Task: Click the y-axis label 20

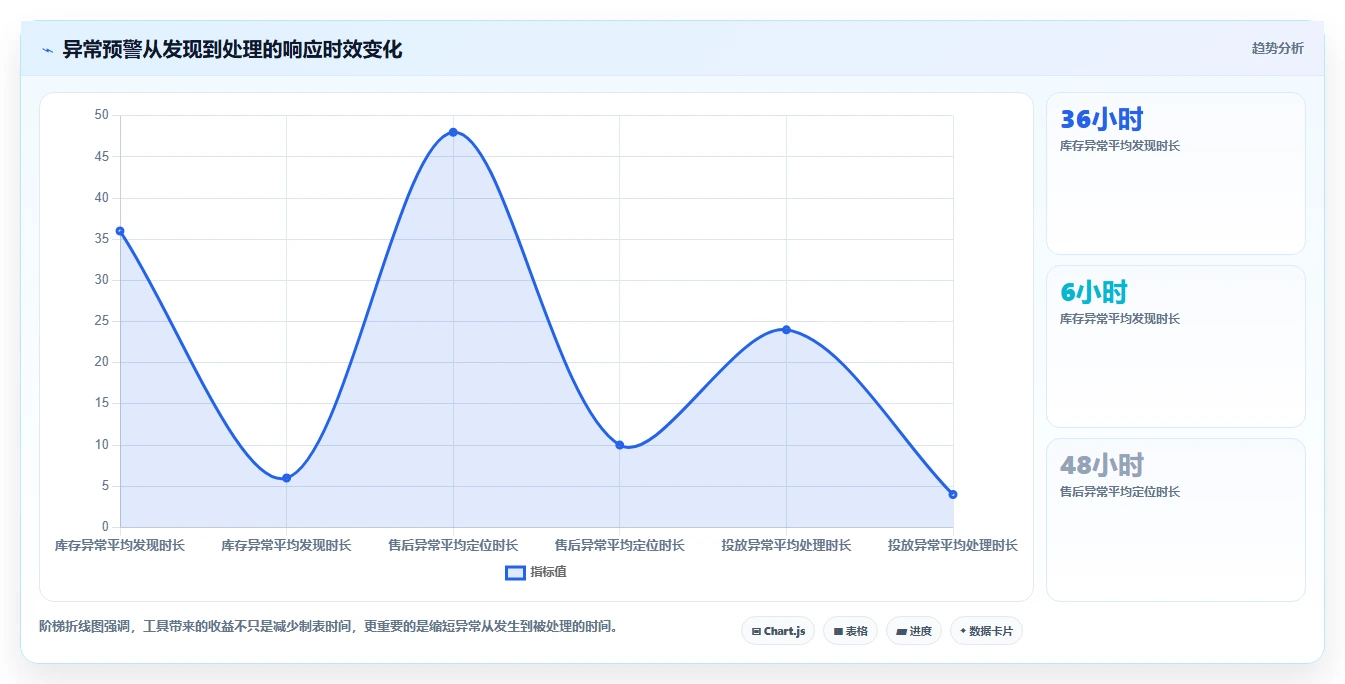Action: coord(101,362)
